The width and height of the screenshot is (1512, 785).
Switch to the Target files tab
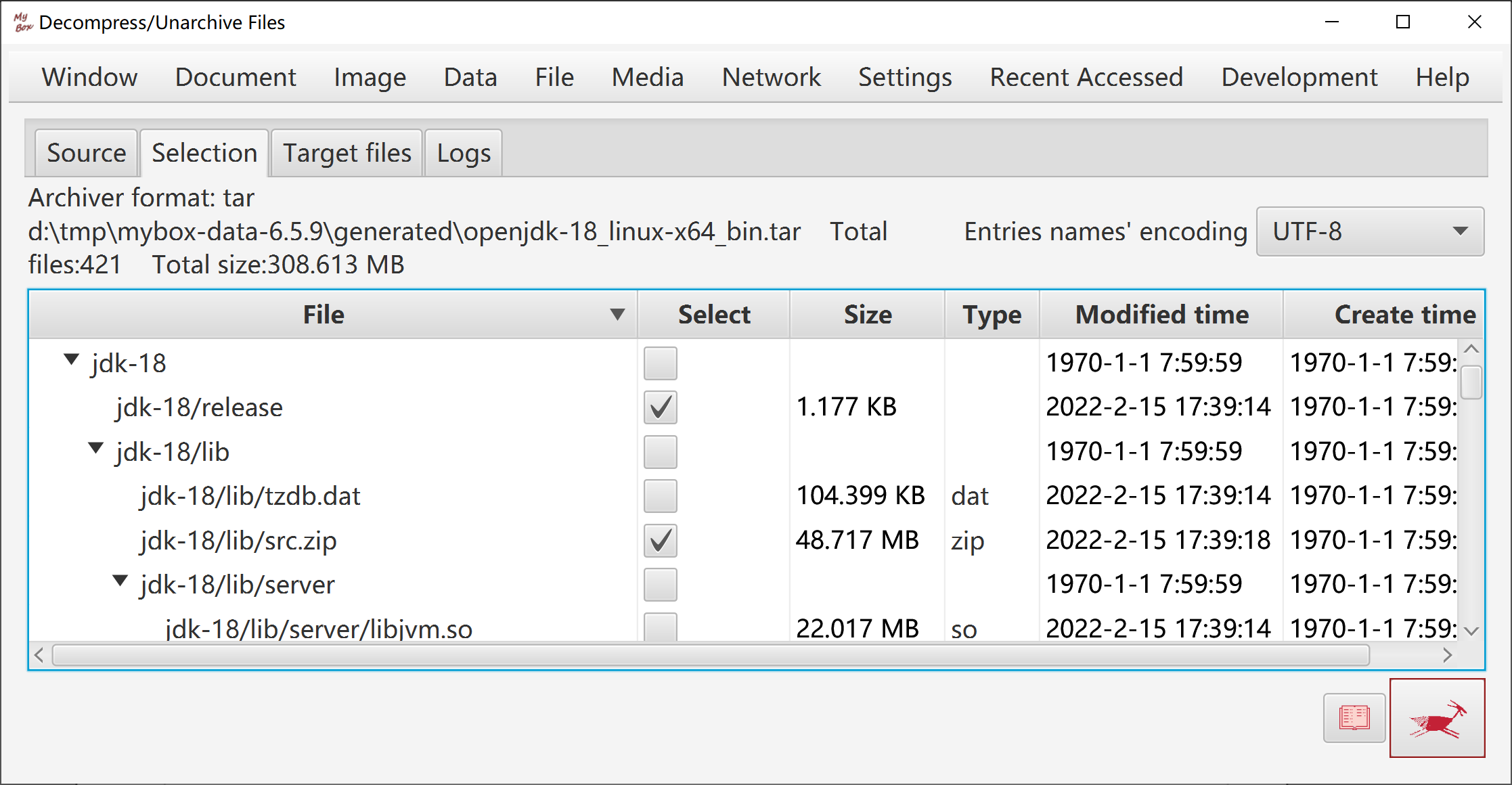[347, 153]
